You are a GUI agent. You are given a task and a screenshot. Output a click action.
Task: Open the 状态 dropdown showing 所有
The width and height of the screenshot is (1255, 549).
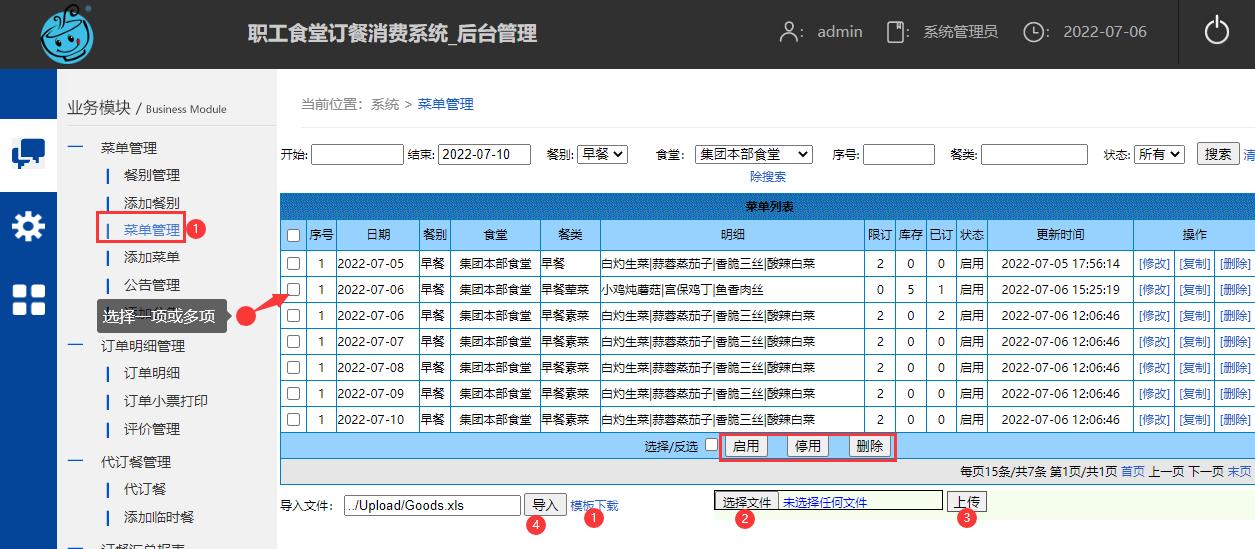point(1160,154)
